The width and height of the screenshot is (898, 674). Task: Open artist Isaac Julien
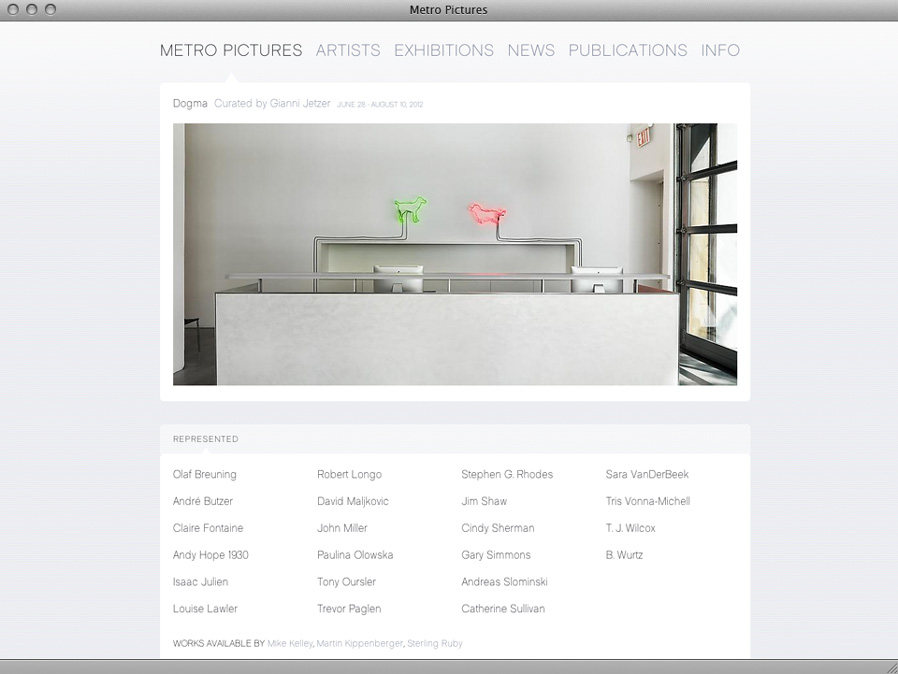(200, 582)
